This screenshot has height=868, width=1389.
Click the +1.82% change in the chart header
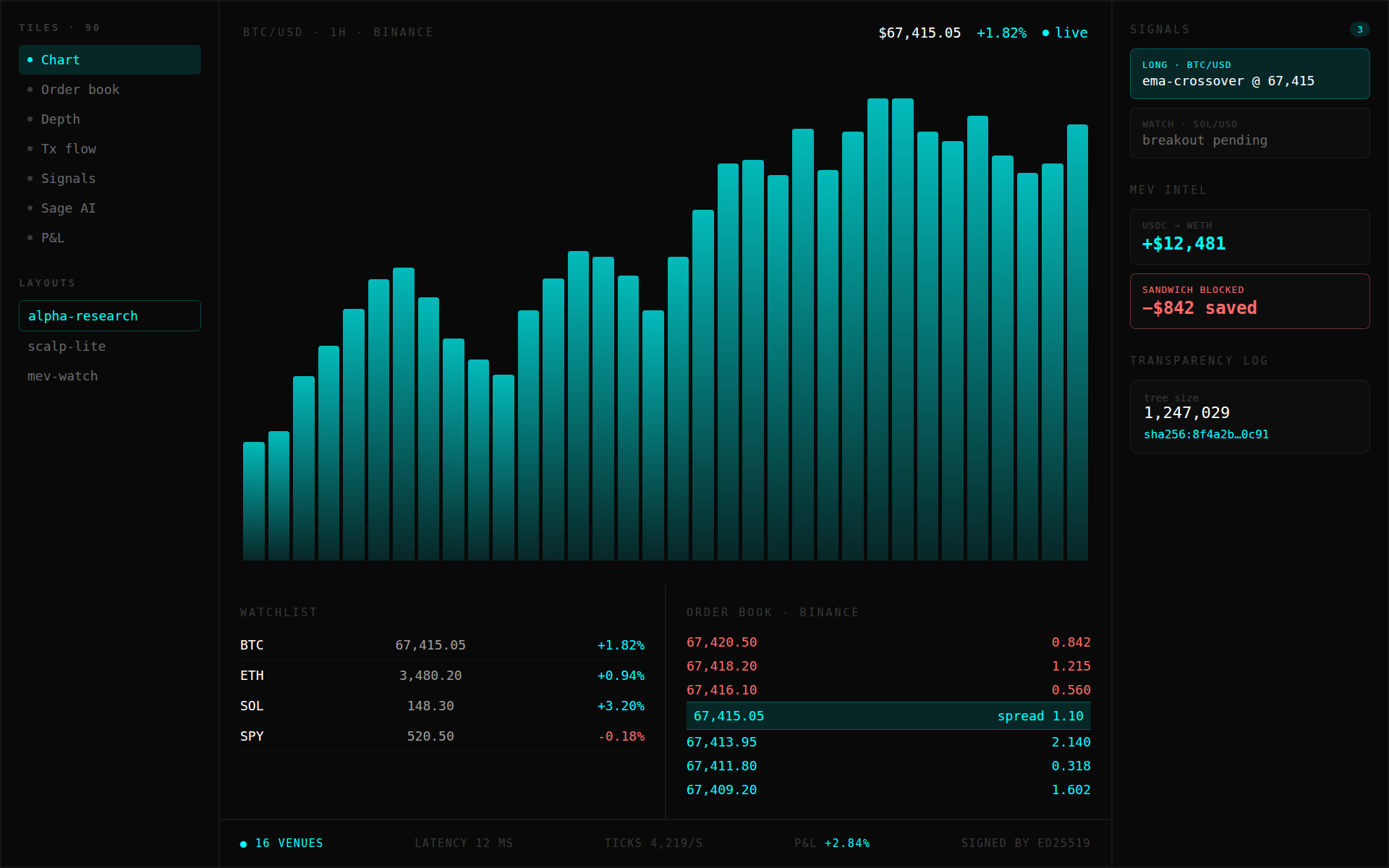tap(1001, 33)
